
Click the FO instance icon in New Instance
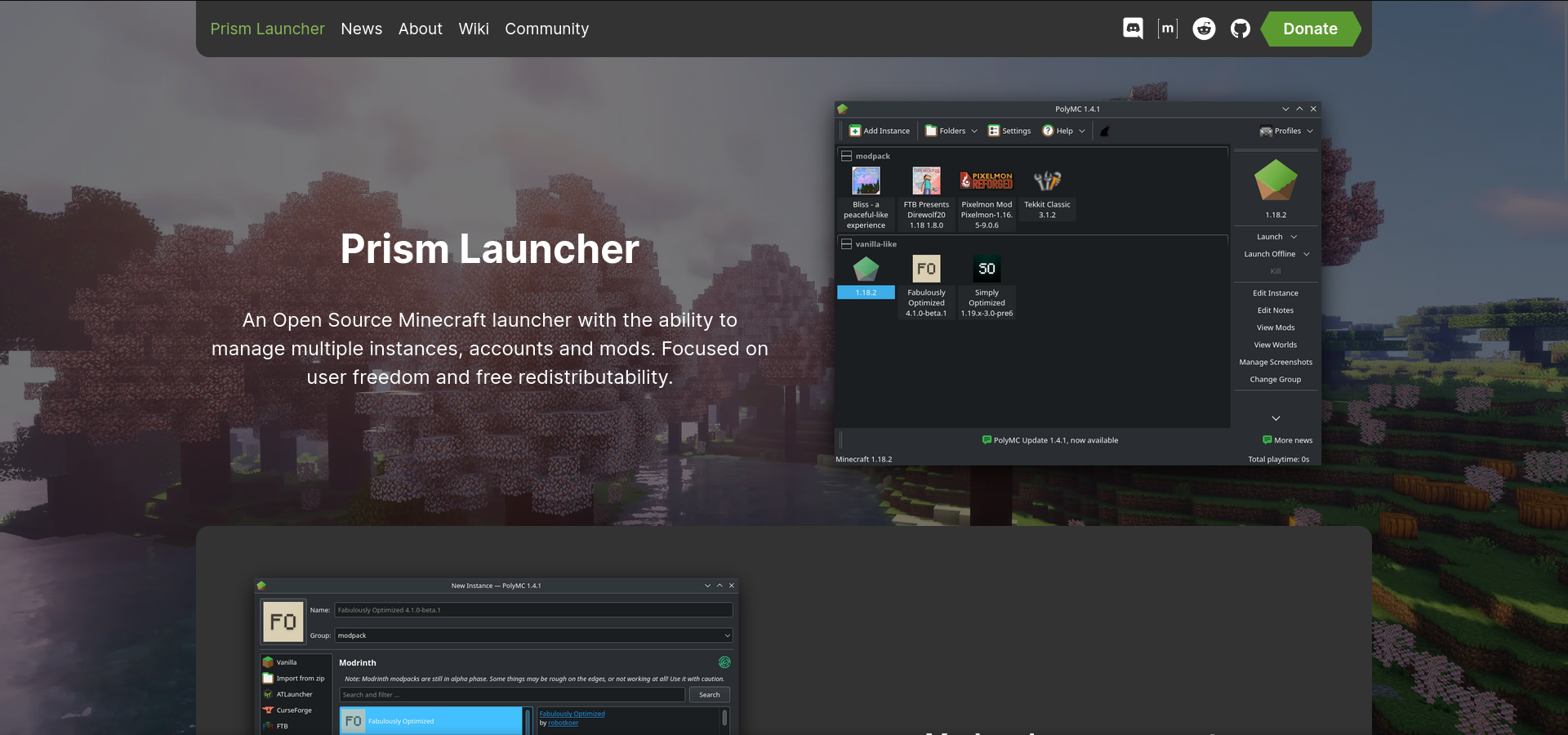tap(283, 622)
